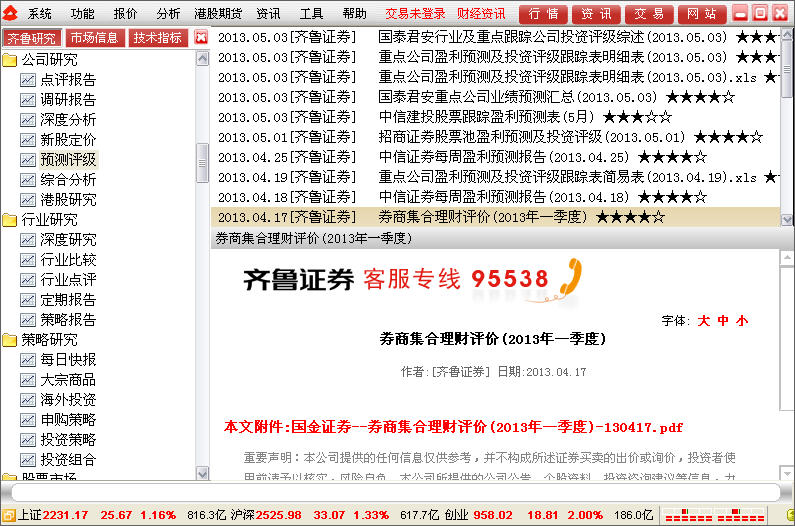
Task: Click the chart icon beside 申购策略
Action: point(28,419)
